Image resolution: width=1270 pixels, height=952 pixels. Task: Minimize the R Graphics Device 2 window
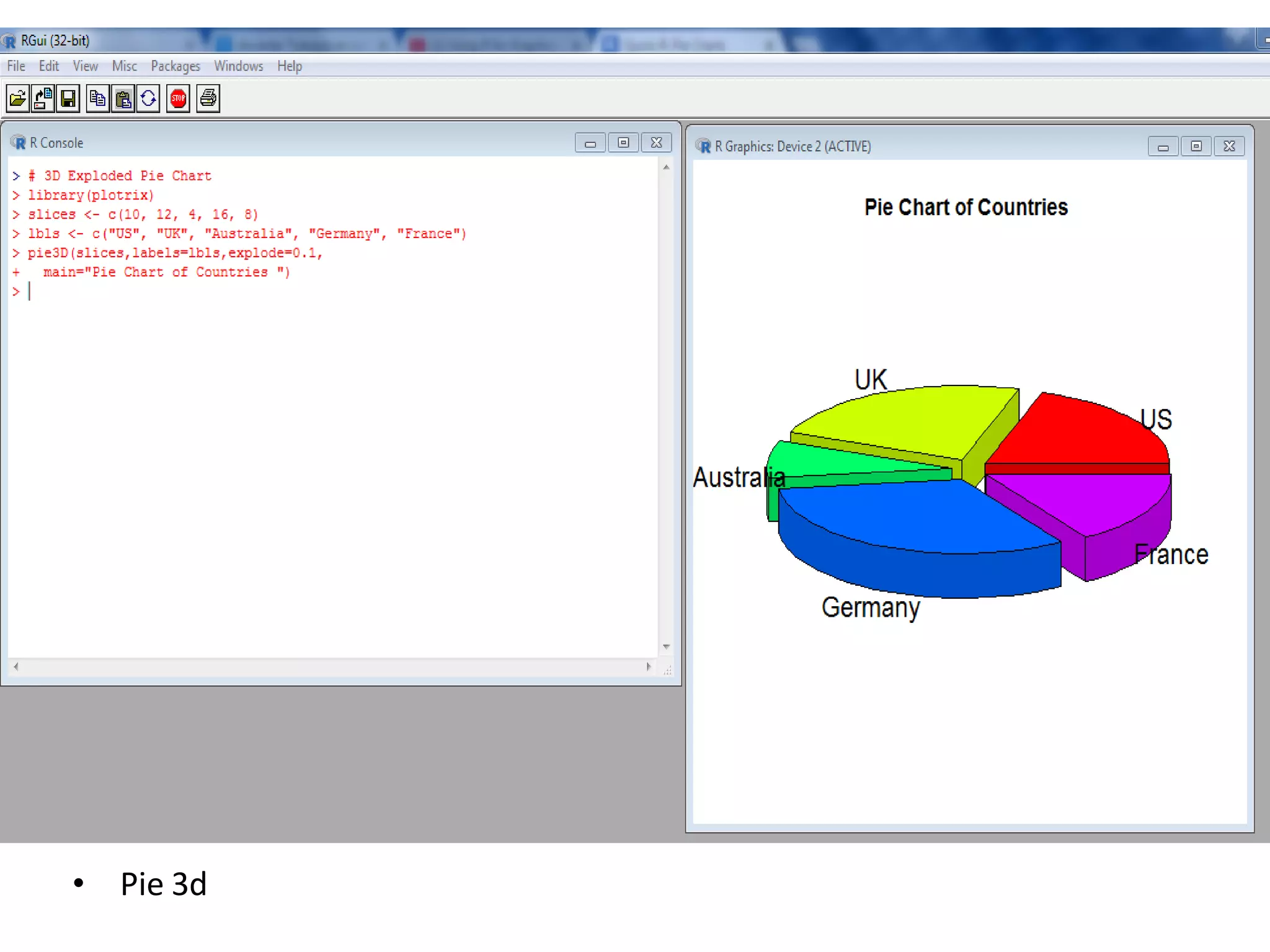click(x=1163, y=147)
